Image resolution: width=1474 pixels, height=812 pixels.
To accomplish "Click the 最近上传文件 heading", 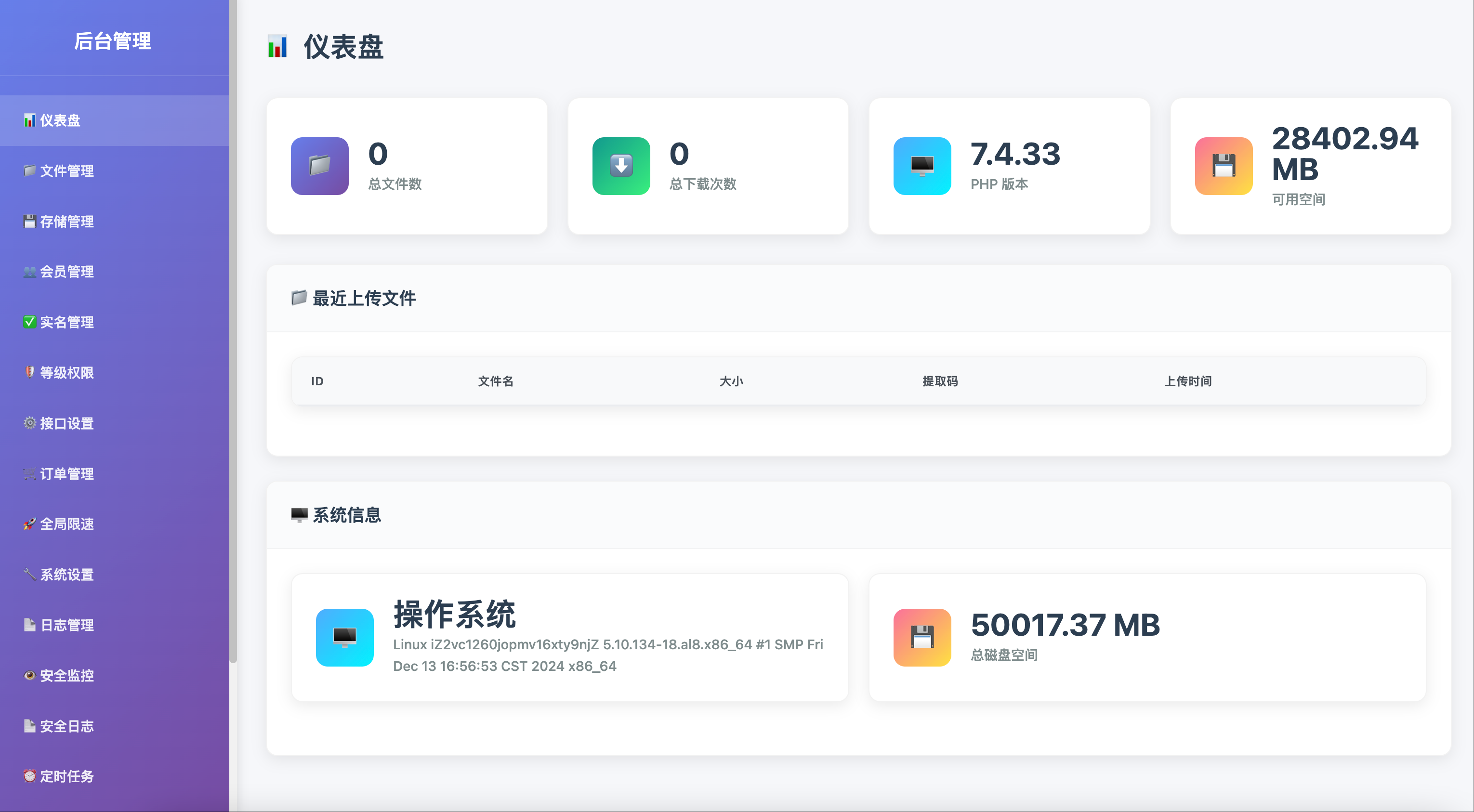I will (364, 298).
